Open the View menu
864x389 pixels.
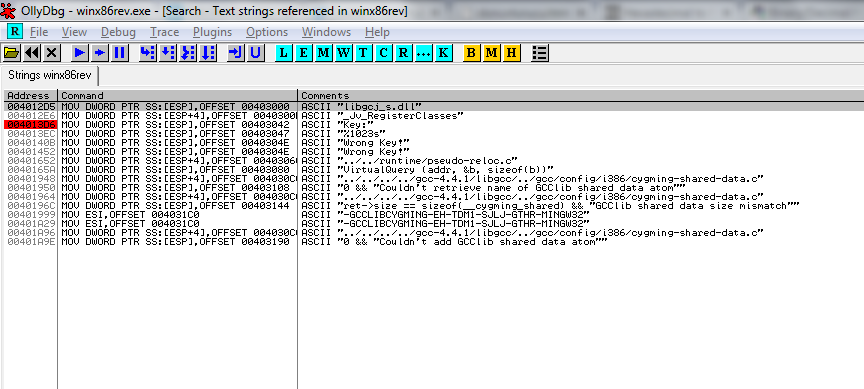click(x=74, y=32)
